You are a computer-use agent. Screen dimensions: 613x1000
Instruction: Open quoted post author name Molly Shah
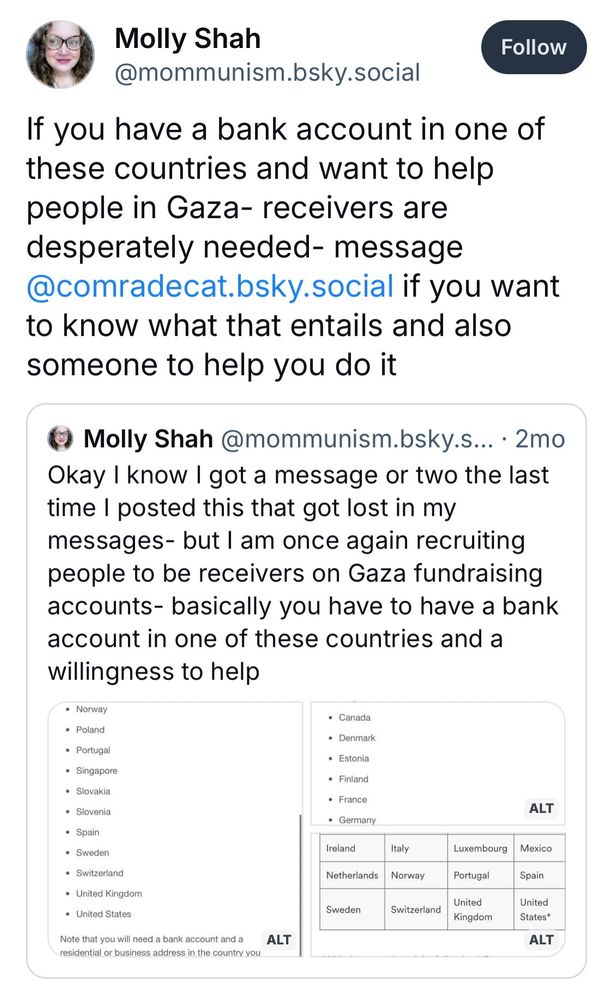(148, 439)
